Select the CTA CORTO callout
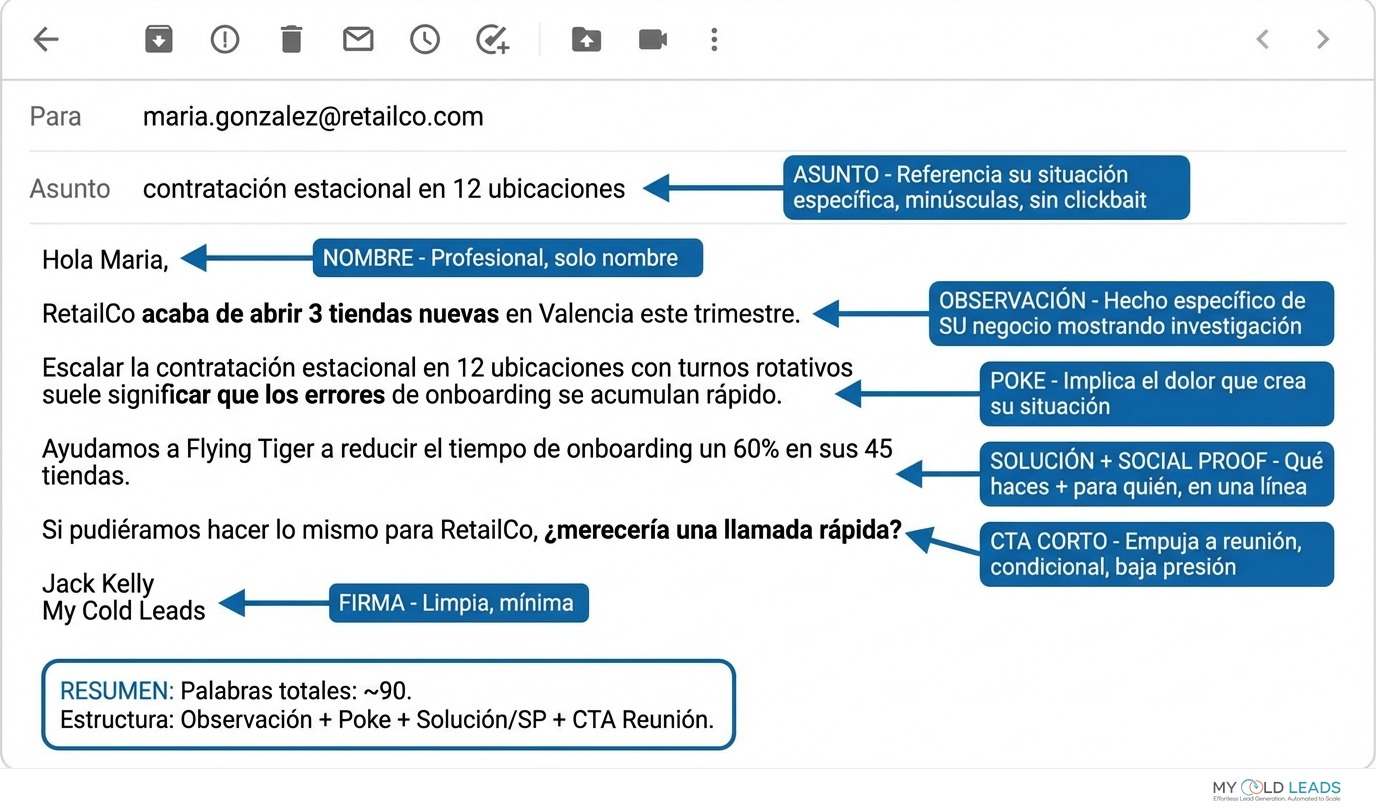 [1156, 555]
